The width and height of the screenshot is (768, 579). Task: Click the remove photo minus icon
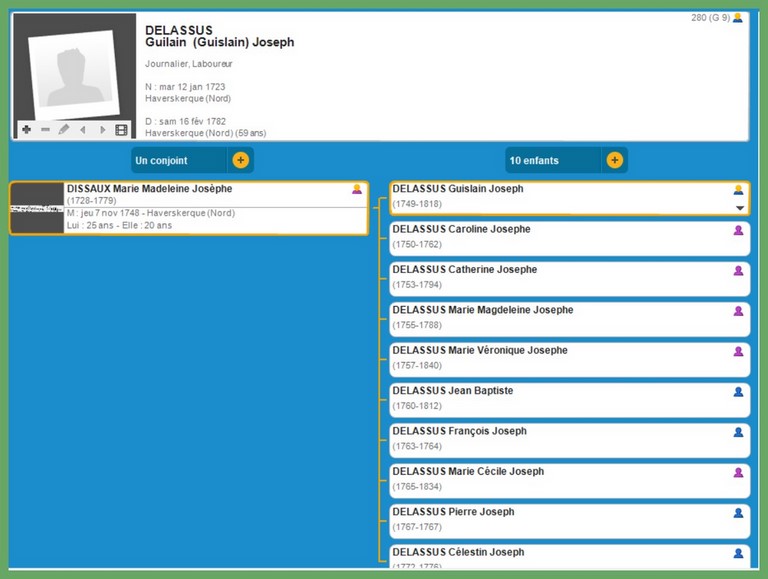45,130
